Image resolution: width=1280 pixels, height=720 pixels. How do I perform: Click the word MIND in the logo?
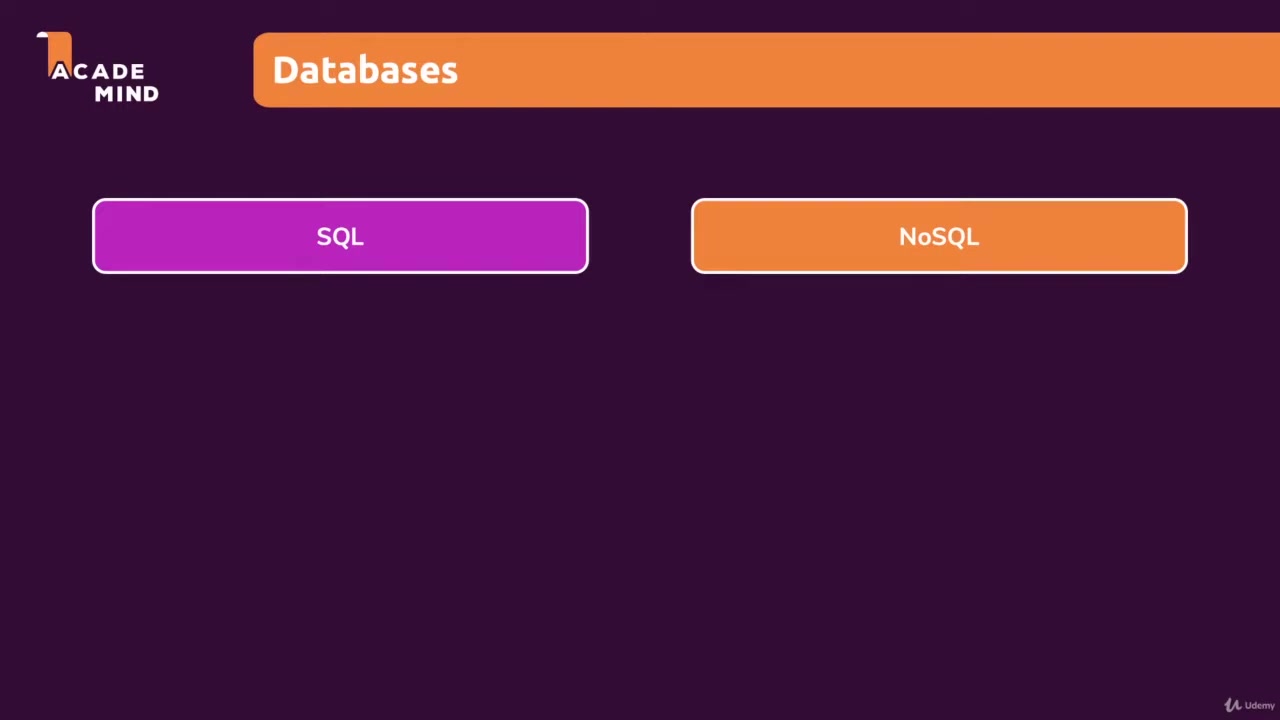(x=126, y=94)
